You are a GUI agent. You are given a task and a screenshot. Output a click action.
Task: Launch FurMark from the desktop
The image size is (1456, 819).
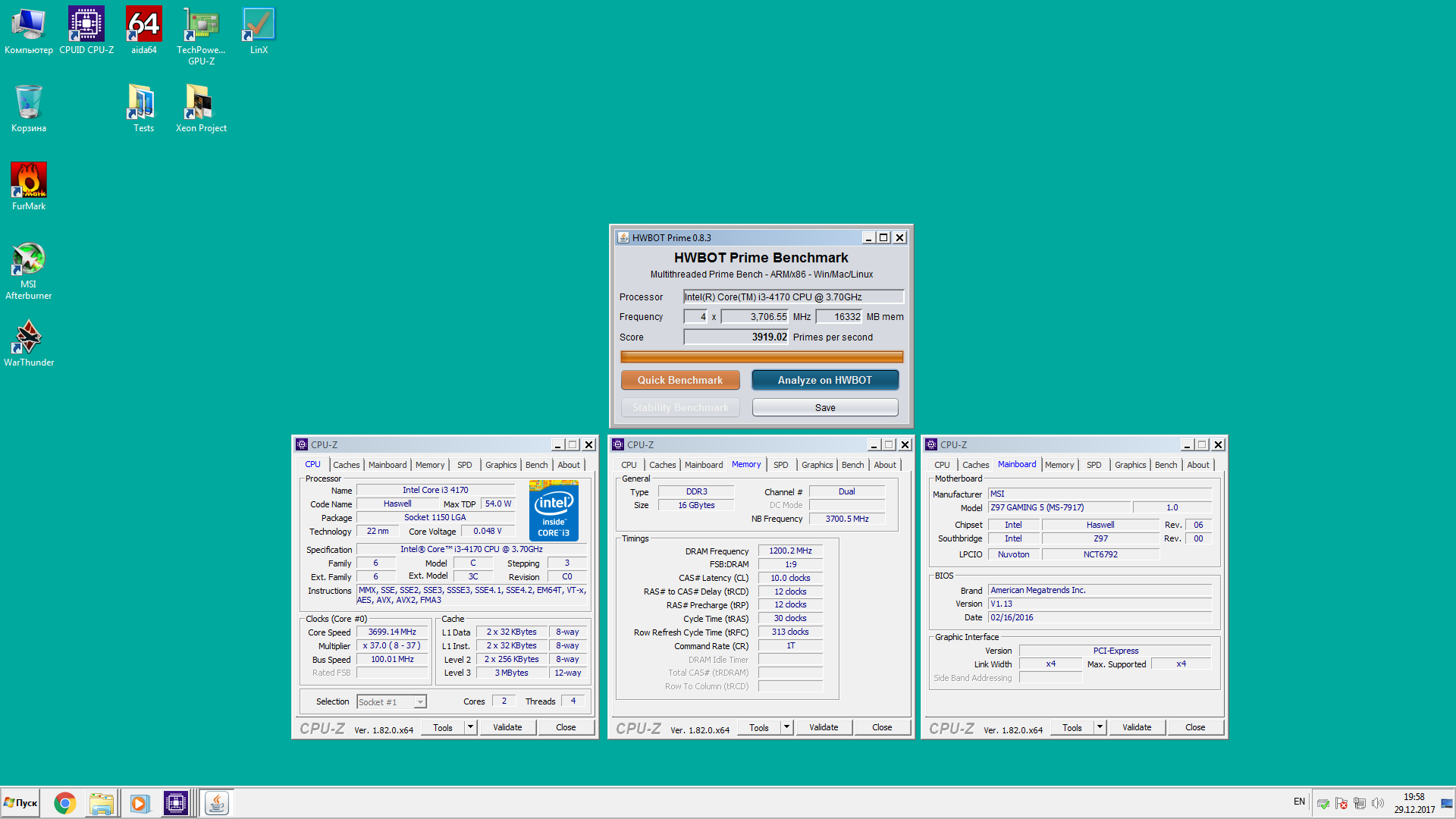(x=29, y=187)
